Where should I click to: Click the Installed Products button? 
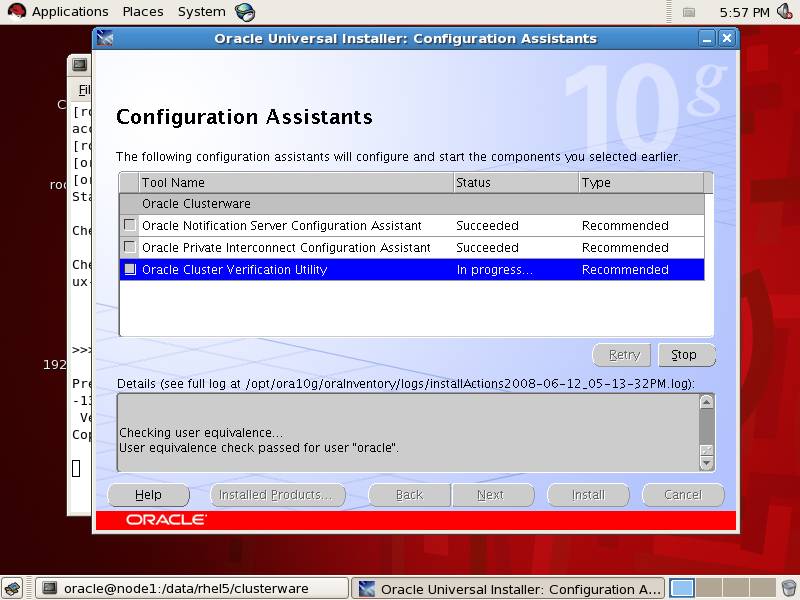278,495
